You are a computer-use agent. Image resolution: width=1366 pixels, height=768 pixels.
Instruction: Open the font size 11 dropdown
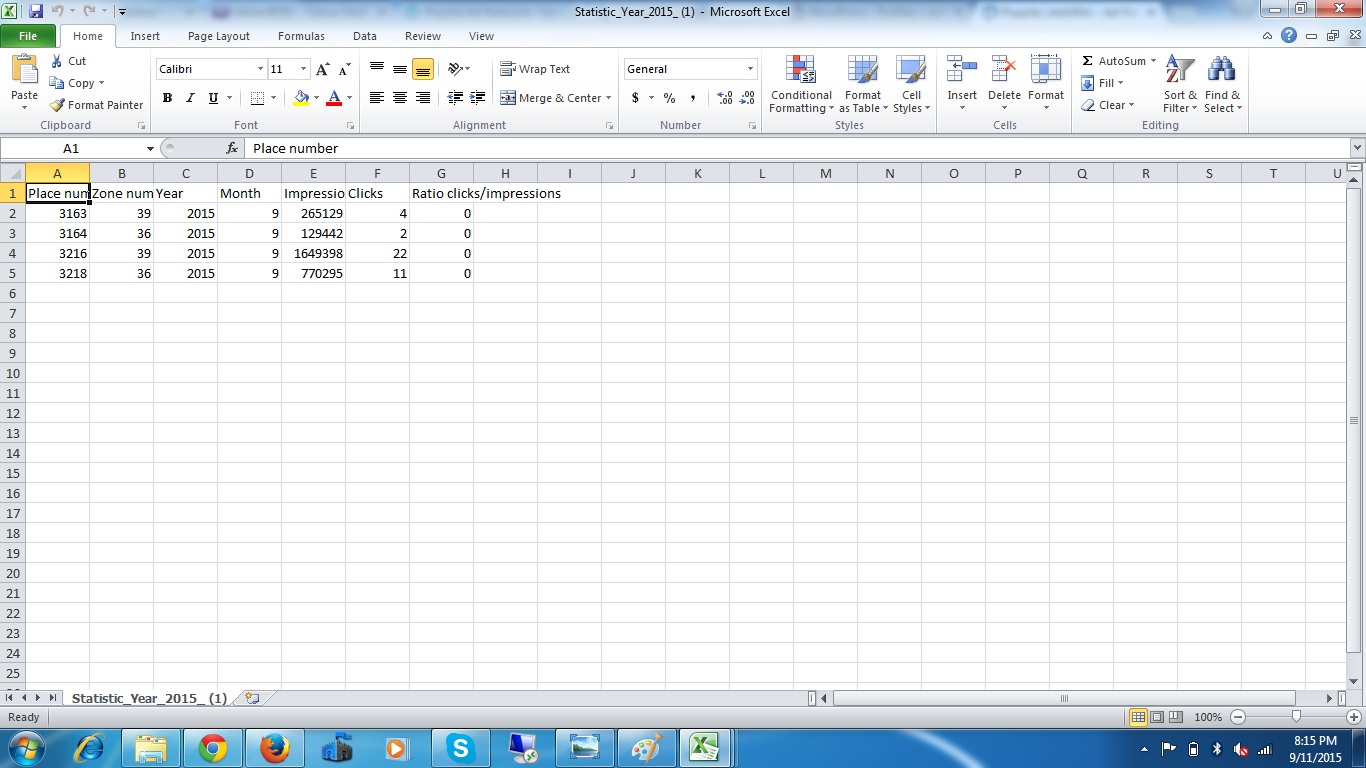click(304, 69)
